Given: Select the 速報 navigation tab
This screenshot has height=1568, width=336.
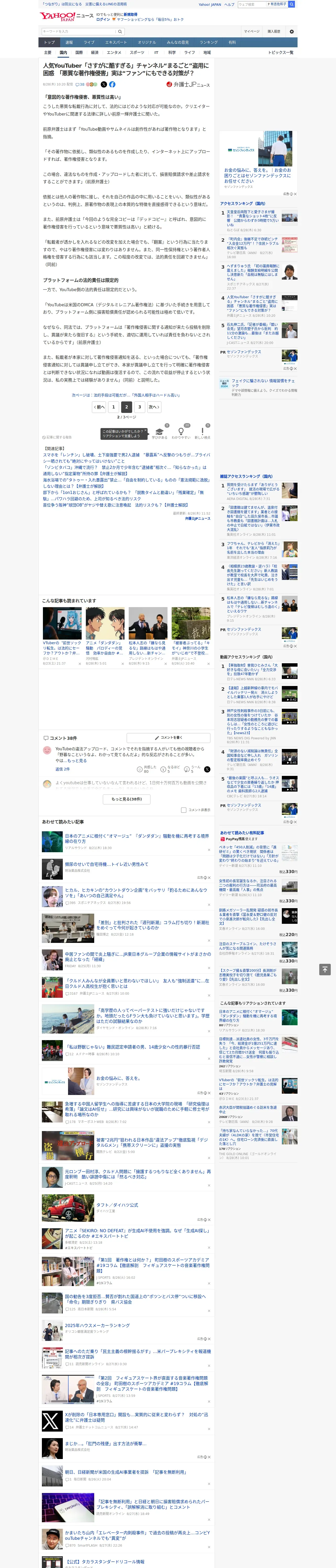Looking at the screenshot, I should [x=69, y=43].
